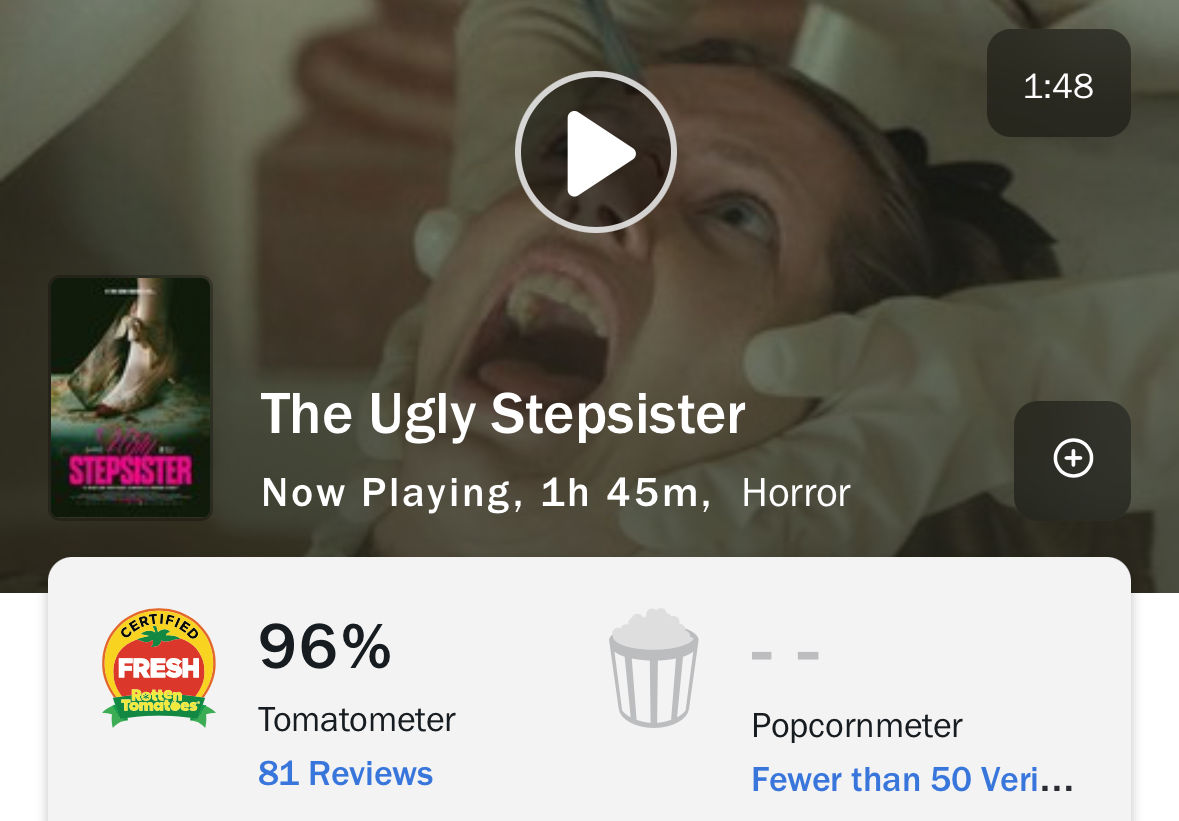Play the movie trailer video
Viewport: 1179px width, 821px height.
pyautogui.click(x=596, y=152)
